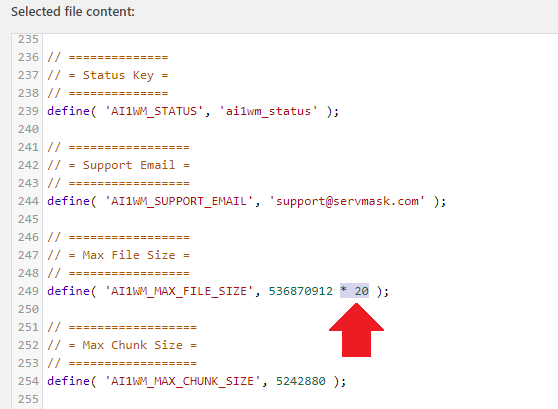Click the 'Support Email' comment line
558x409 pixels.
pyautogui.click(x=119, y=165)
